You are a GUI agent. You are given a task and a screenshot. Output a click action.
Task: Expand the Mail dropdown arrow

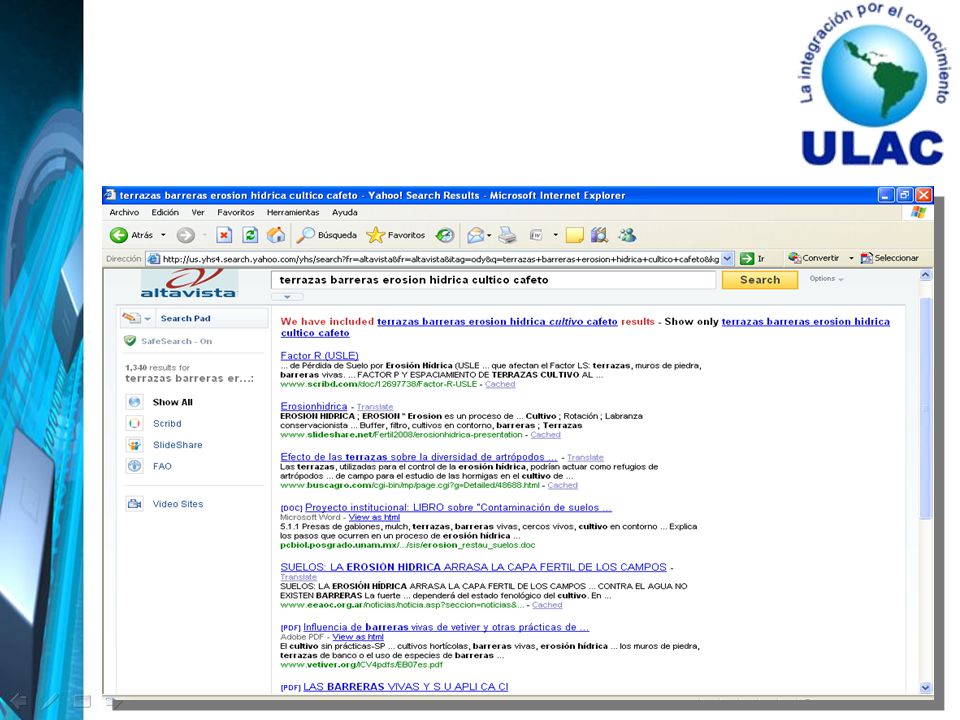pos(489,235)
